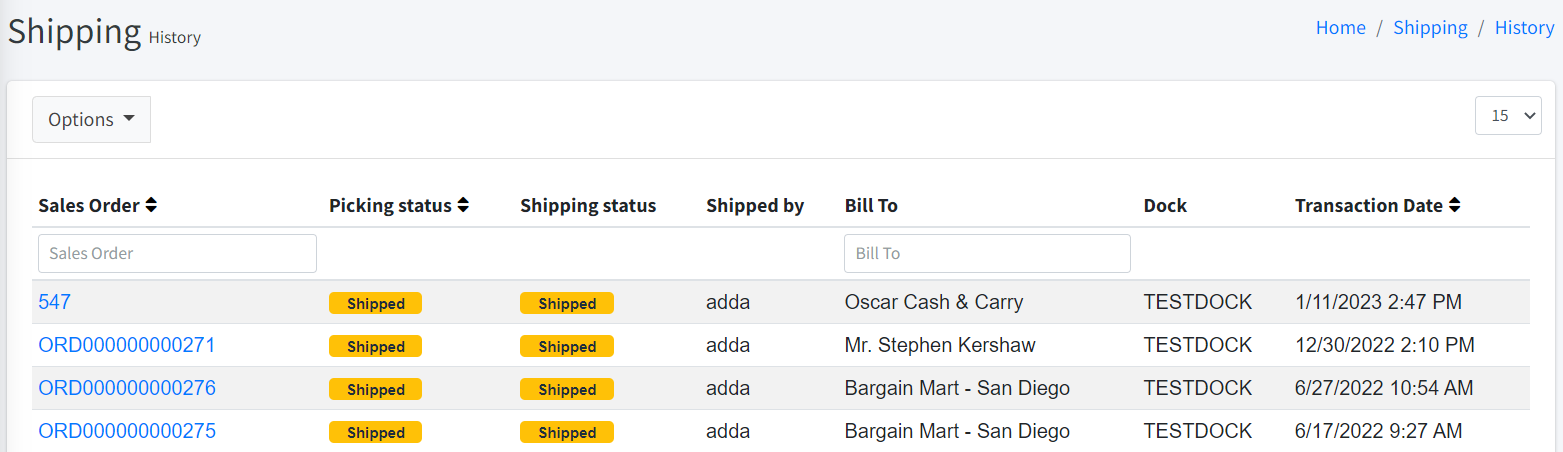The image size is (1563, 452).
Task: Click Shipped shipping status badge for ORD000000000275
Action: [x=567, y=433]
